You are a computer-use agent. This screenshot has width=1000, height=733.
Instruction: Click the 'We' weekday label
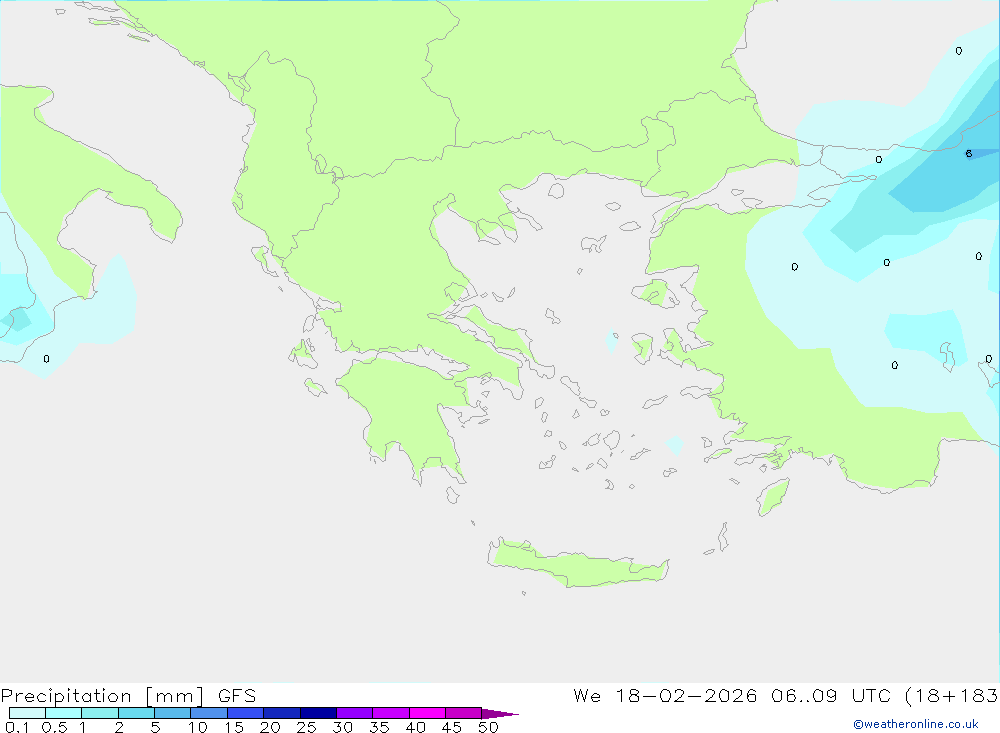click(587, 696)
